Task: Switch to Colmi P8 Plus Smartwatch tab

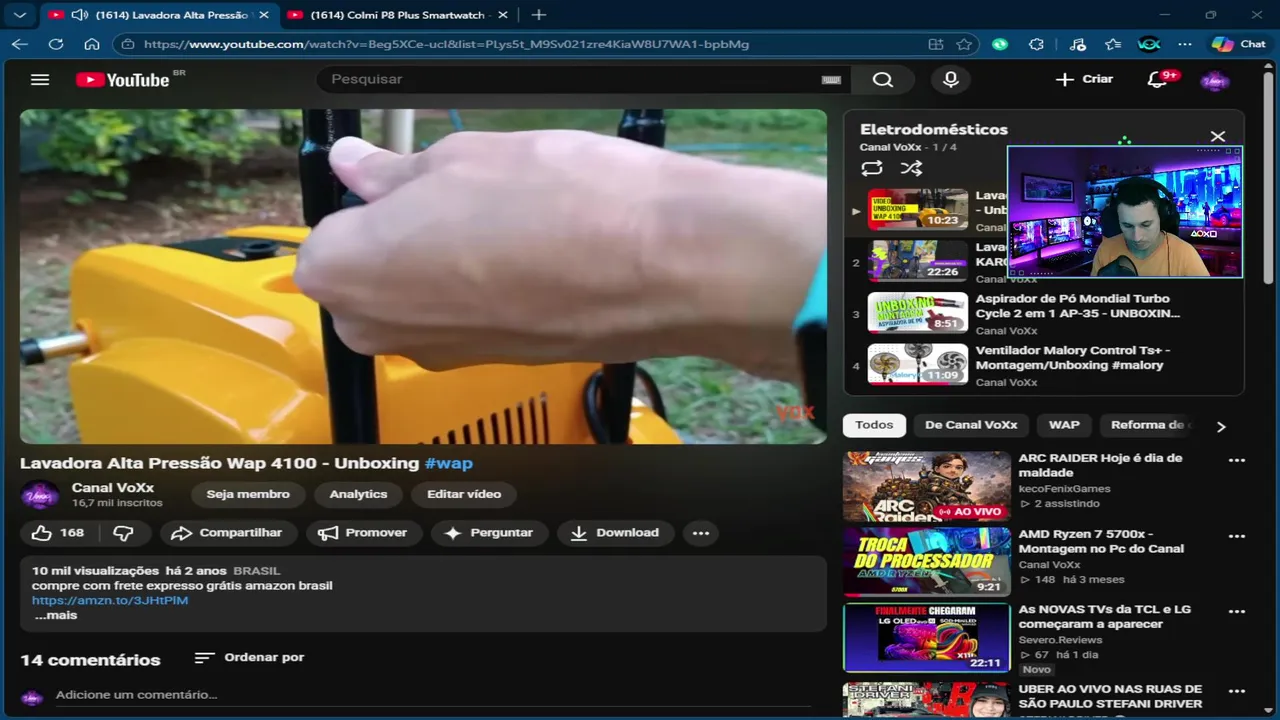Action: pos(397,15)
